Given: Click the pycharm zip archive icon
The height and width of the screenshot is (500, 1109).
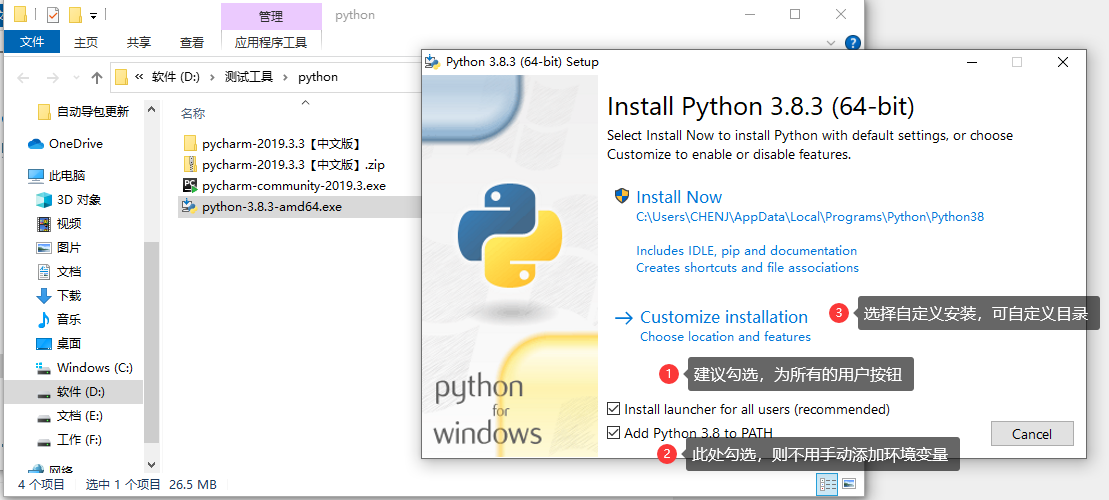Looking at the screenshot, I should pyautogui.click(x=190, y=165).
